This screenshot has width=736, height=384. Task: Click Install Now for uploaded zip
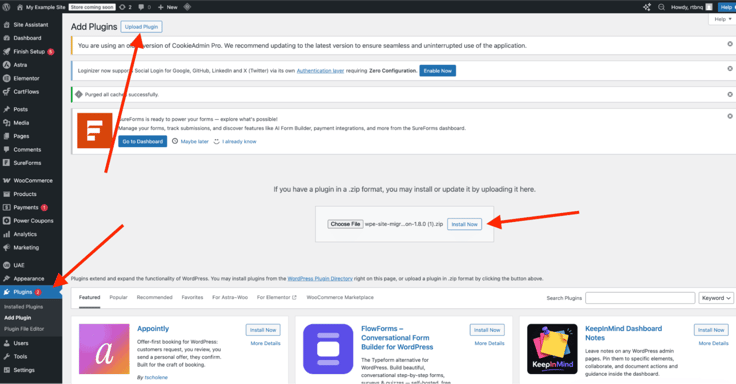pyautogui.click(x=464, y=224)
